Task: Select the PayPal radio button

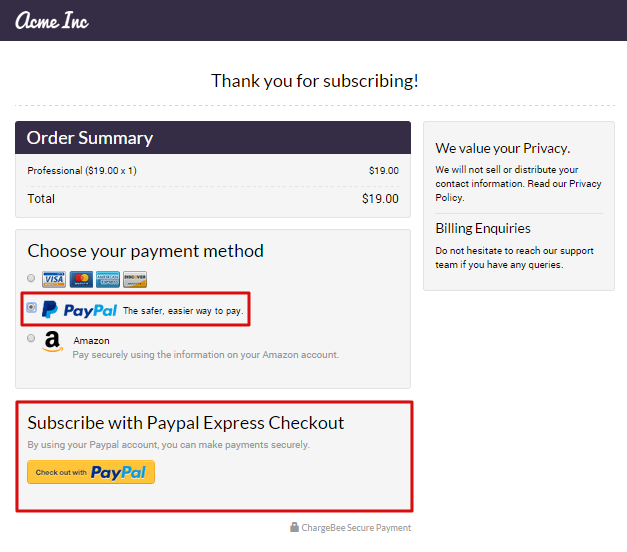Action: point(31,308)
